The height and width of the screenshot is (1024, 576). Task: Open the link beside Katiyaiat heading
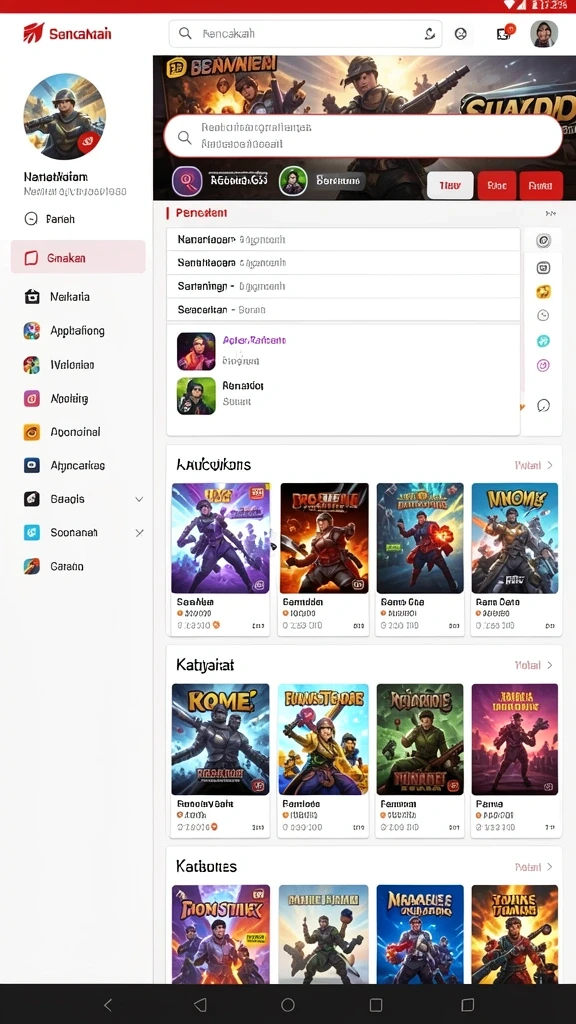pyautogui.click(x=534, y=665)
